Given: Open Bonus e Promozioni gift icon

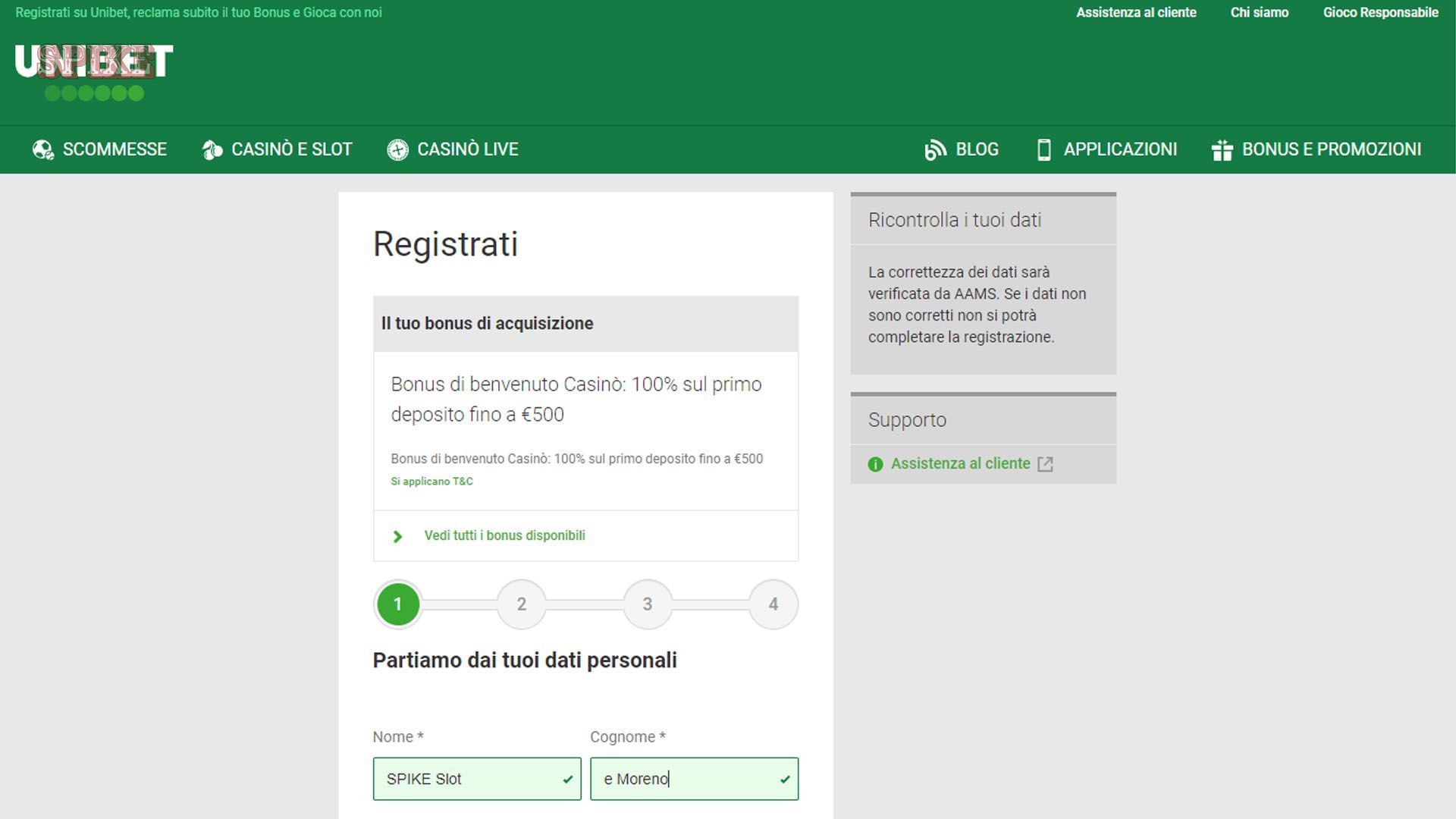Looking at the screenshot, I should pyautogui.click(x=1222, y=149).
